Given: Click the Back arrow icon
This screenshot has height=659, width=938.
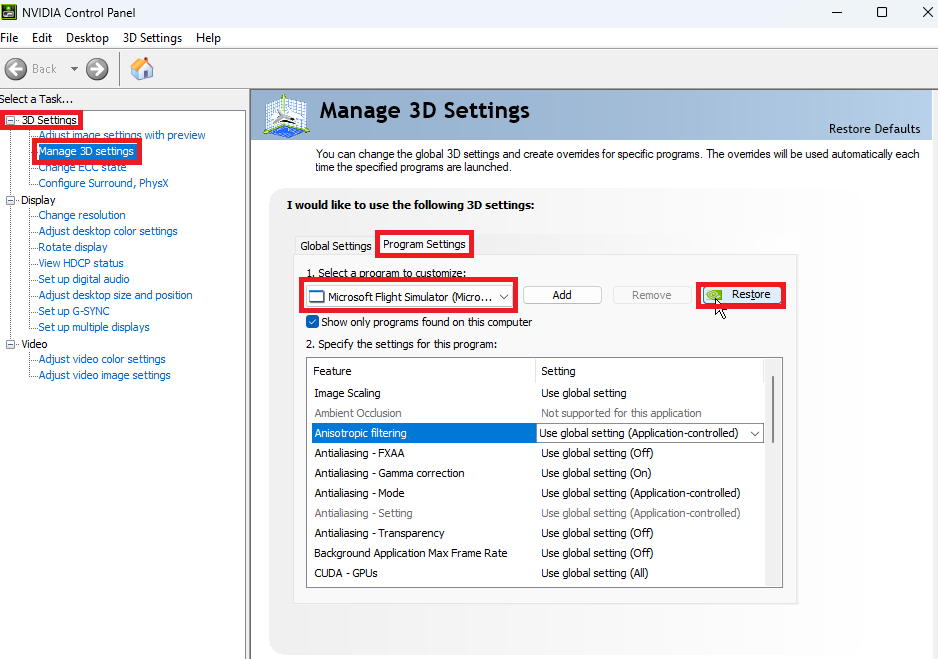Looking at the screenshot, I should coord(16,69).
